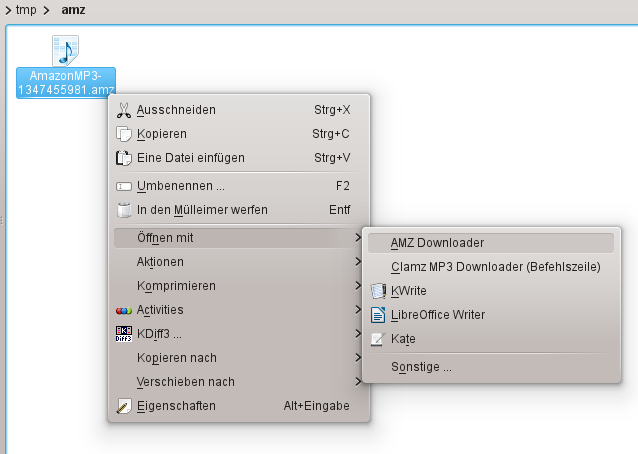638x454 pixels.
Task: Choose Sonstige ... in the submenu
Action: point(491,367)
